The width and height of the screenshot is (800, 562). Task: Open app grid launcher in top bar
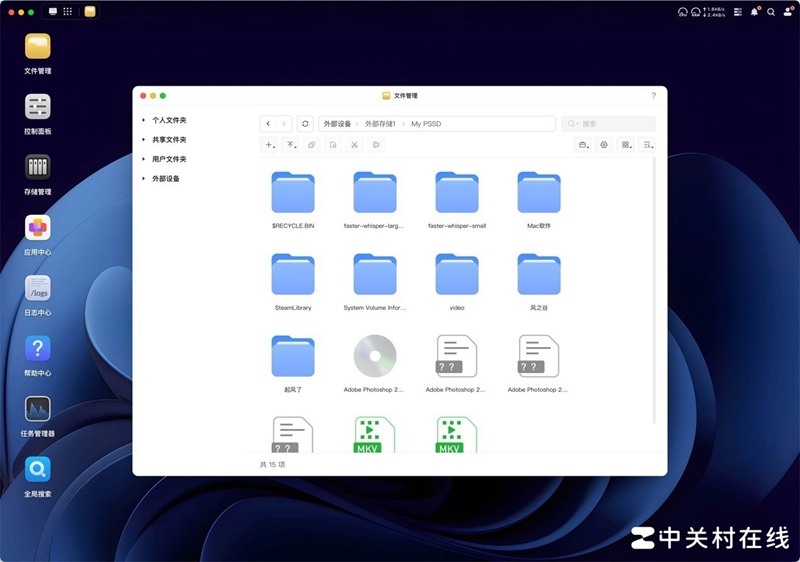67,11
